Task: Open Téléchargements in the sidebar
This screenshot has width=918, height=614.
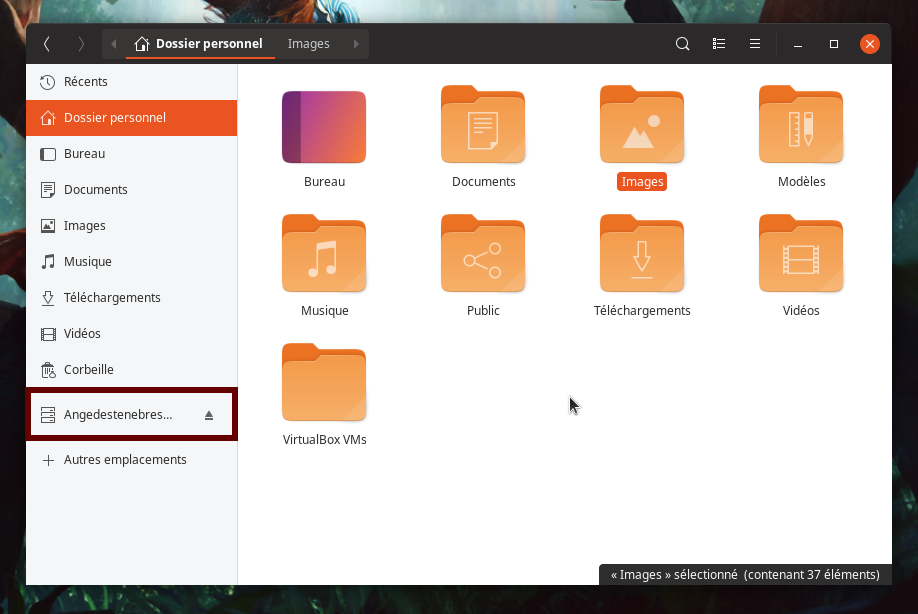Action: 111,298
